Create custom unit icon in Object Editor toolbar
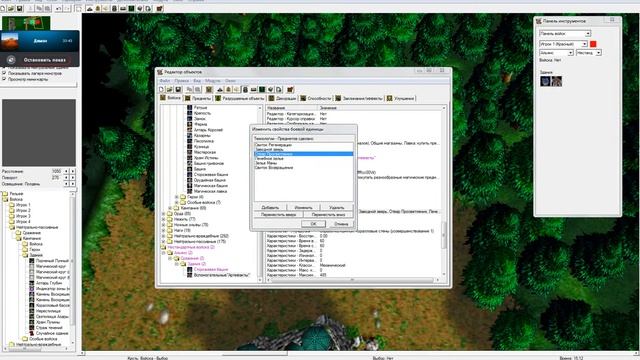Screen dimensions: 640x360 (209, 89)
